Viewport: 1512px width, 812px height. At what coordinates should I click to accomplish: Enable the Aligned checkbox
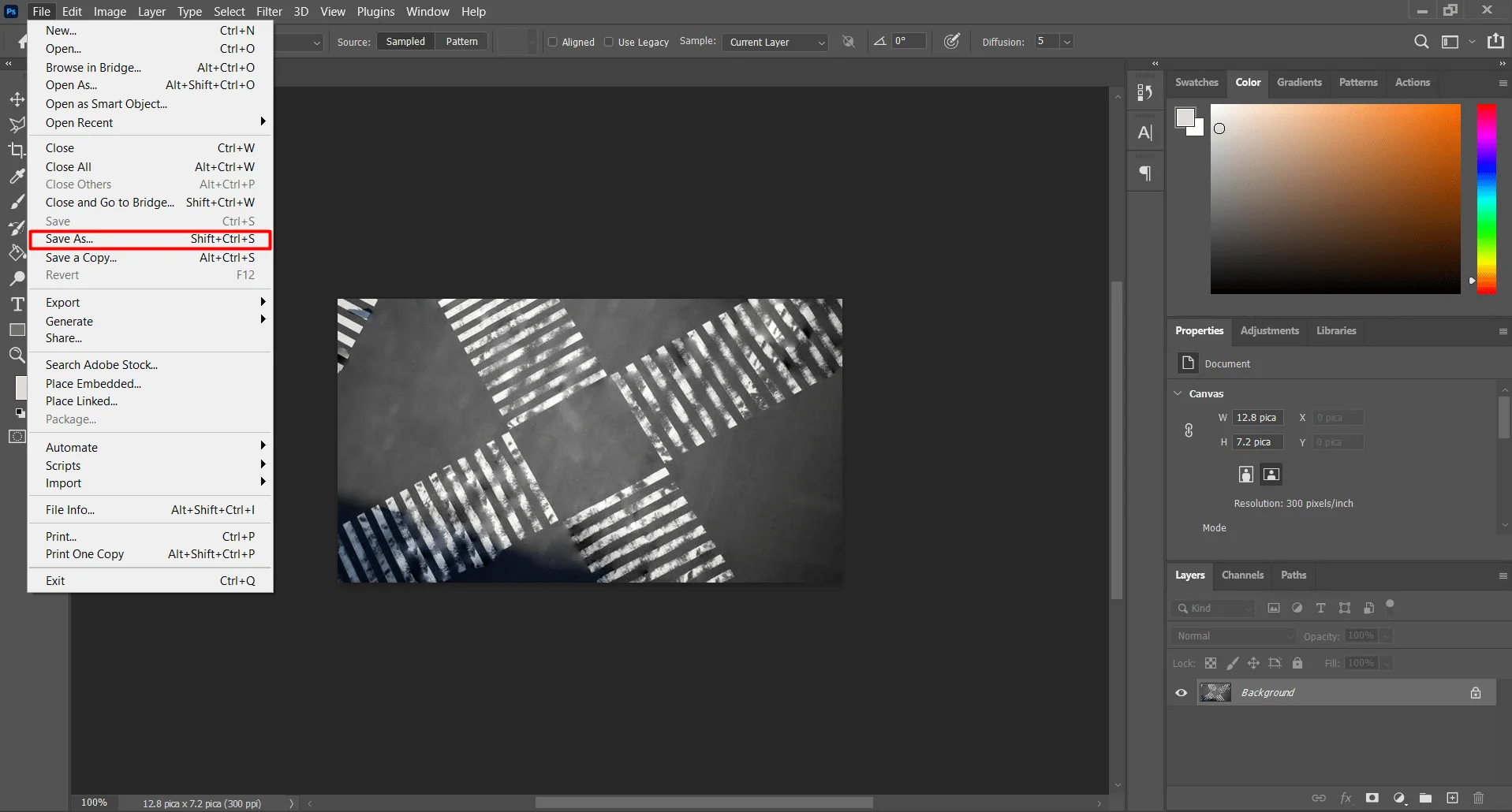point(553,42)
